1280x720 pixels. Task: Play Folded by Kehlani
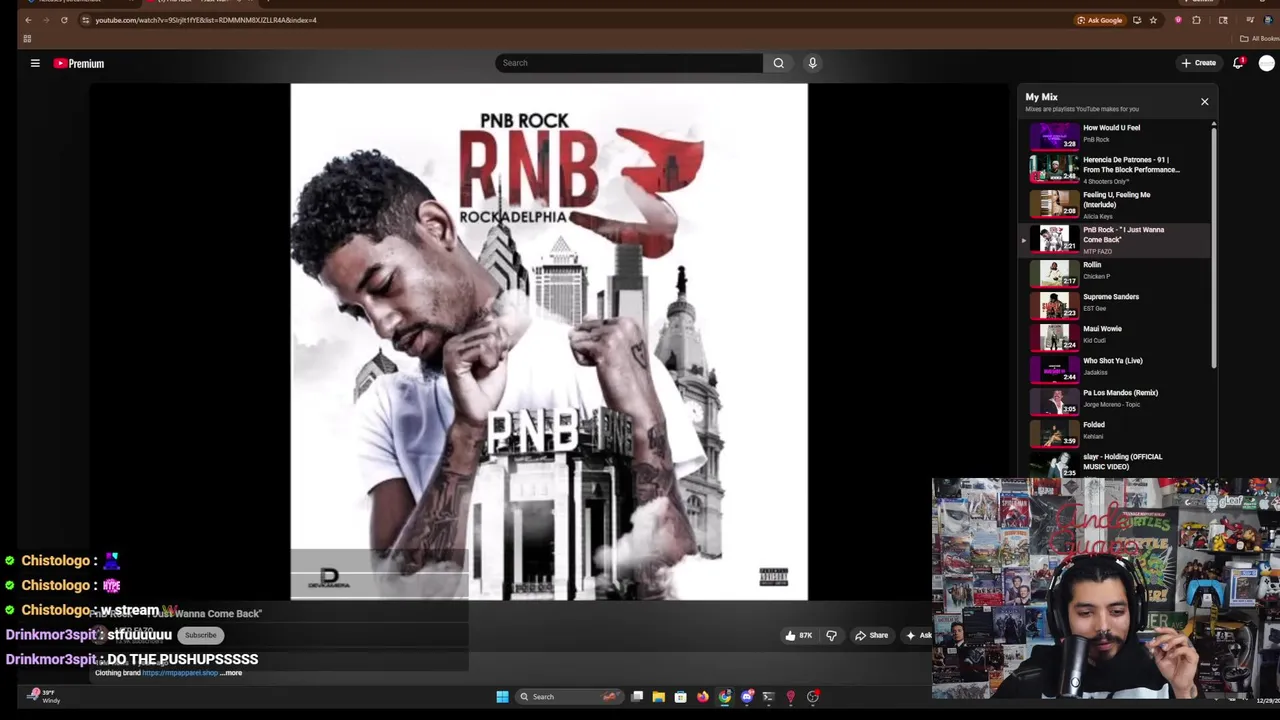(1118, 432)
